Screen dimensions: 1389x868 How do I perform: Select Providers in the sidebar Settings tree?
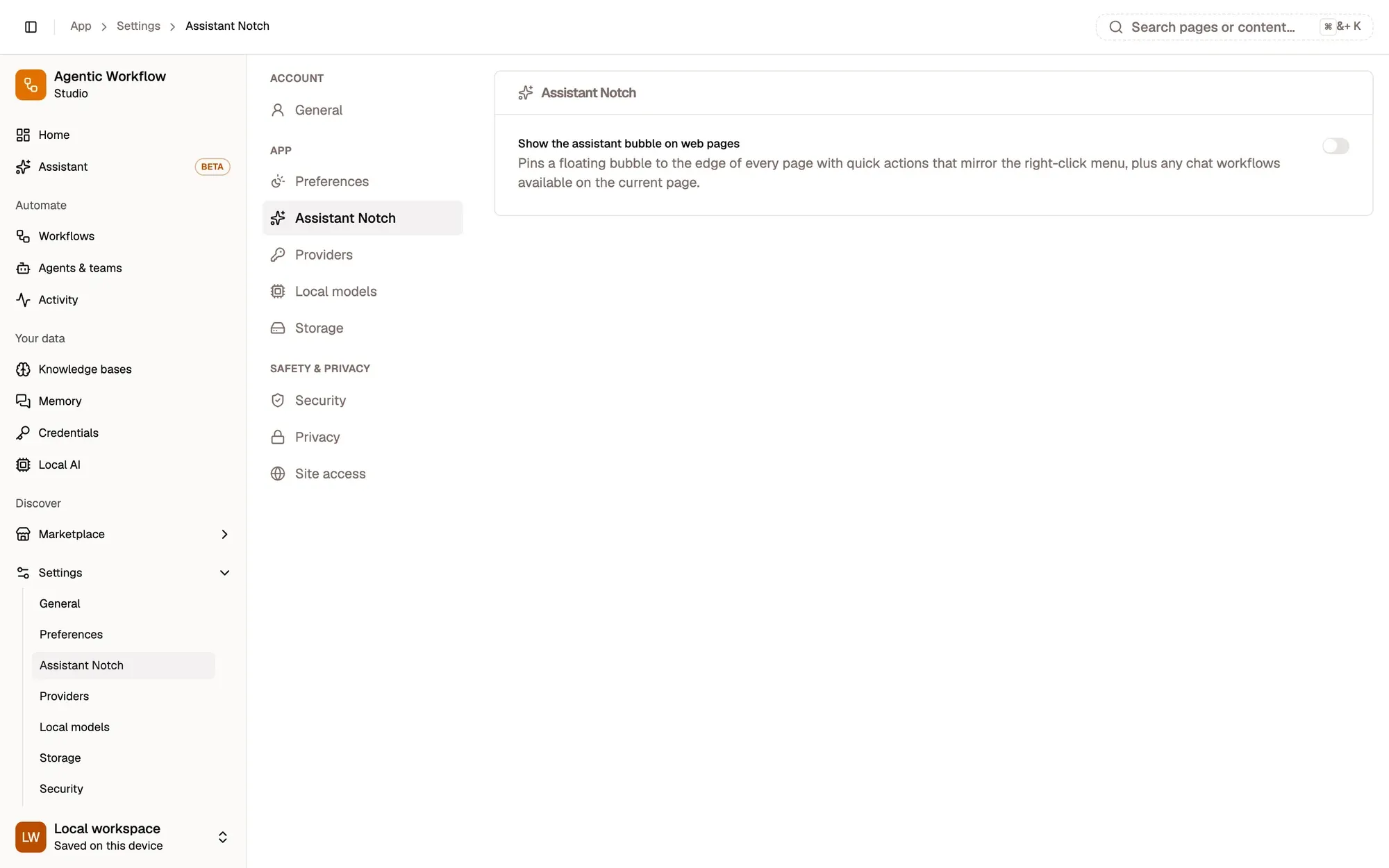click(x=124, y=696)
